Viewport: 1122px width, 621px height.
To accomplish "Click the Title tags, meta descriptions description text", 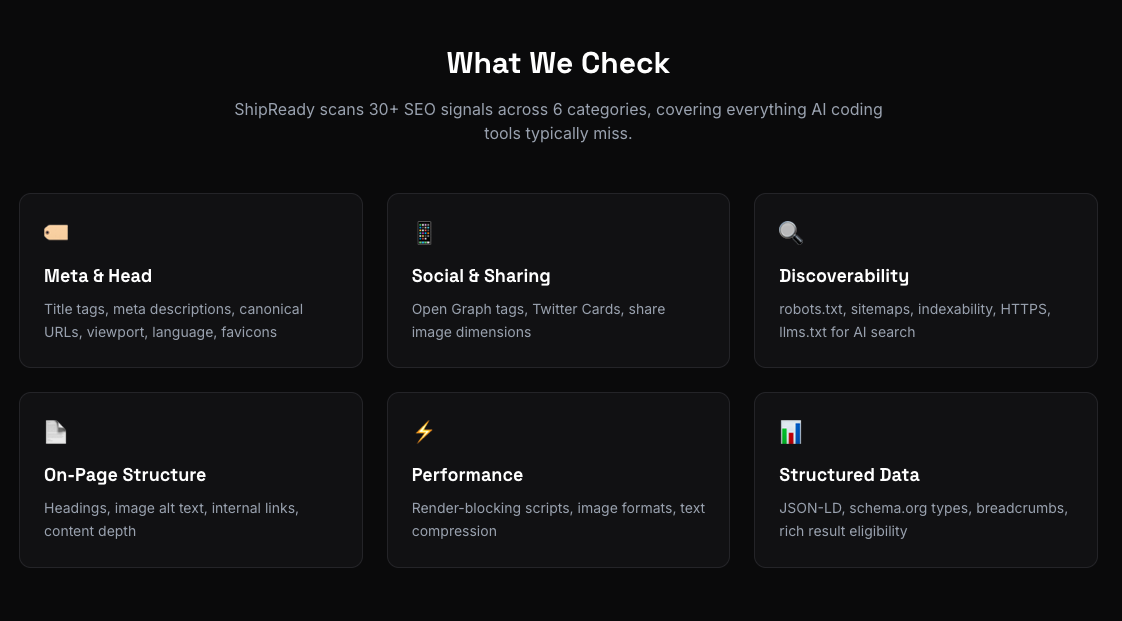I will pyautogui.click(x=173, y=320).
